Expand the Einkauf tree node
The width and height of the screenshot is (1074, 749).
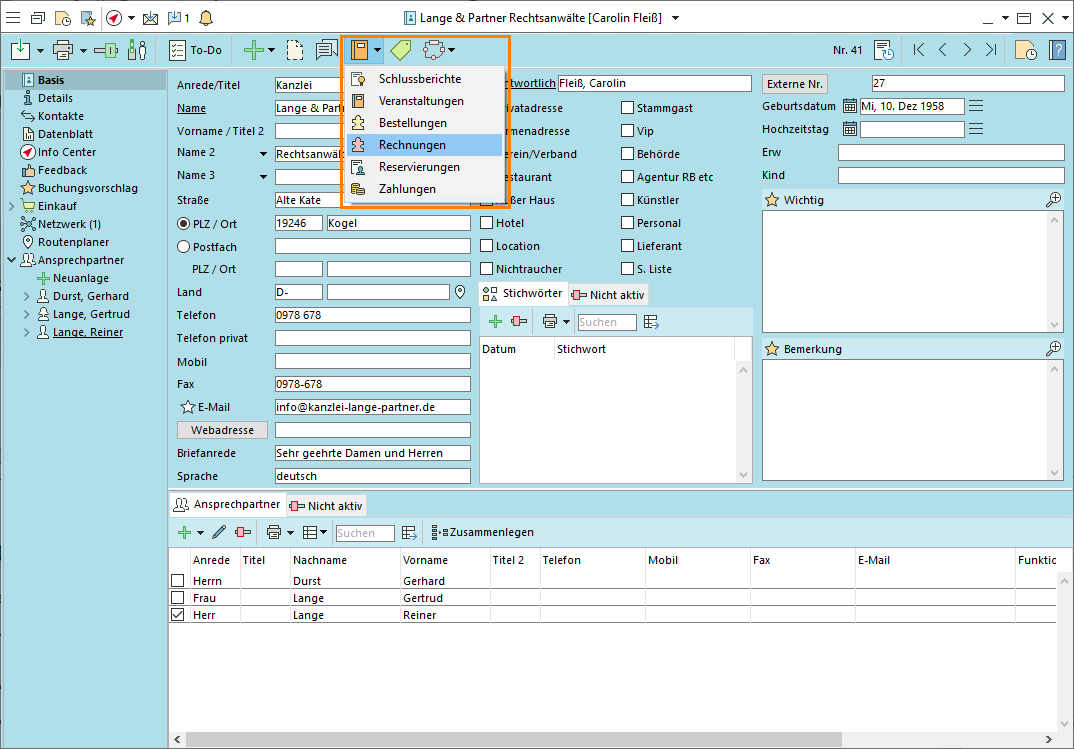pos(11,206)
